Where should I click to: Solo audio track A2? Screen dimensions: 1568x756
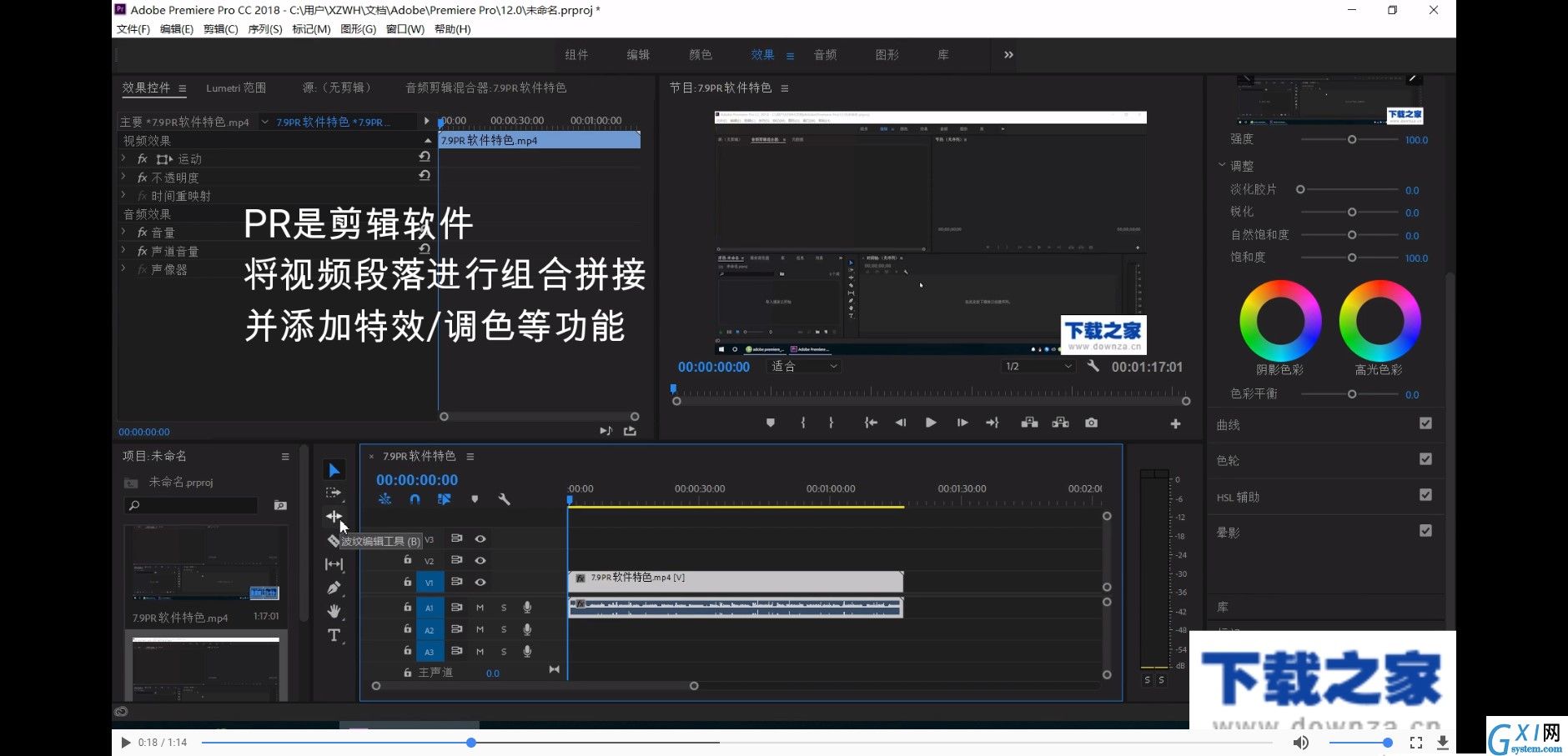(x=504, y=629)
